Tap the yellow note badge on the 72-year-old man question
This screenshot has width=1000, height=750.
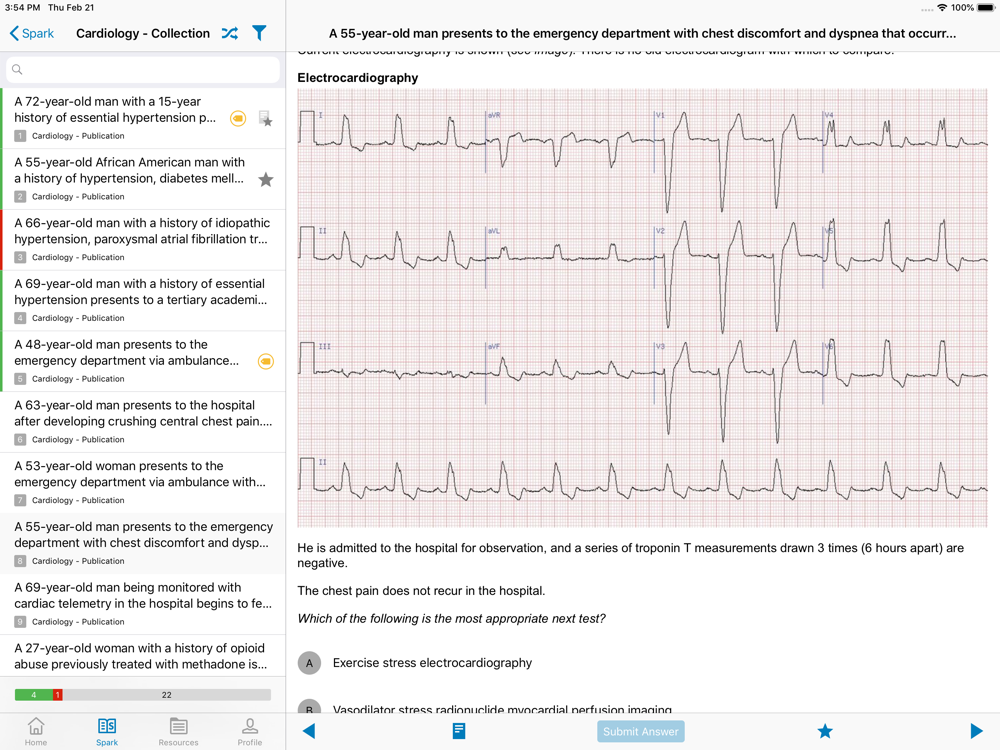(238, 119)
